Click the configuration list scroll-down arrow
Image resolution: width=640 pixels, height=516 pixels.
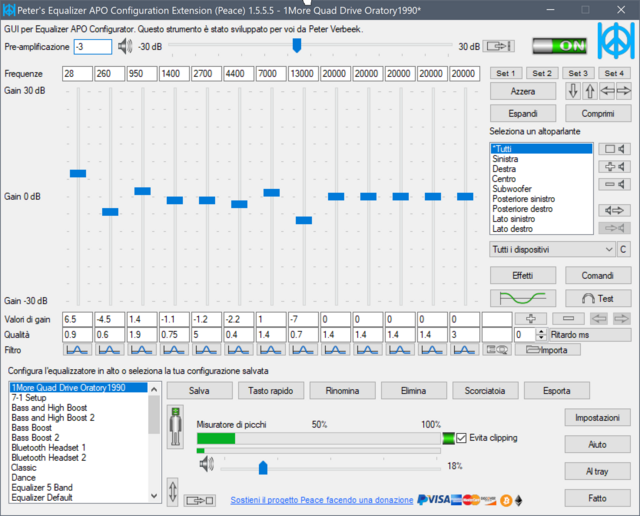click(154, 496)
